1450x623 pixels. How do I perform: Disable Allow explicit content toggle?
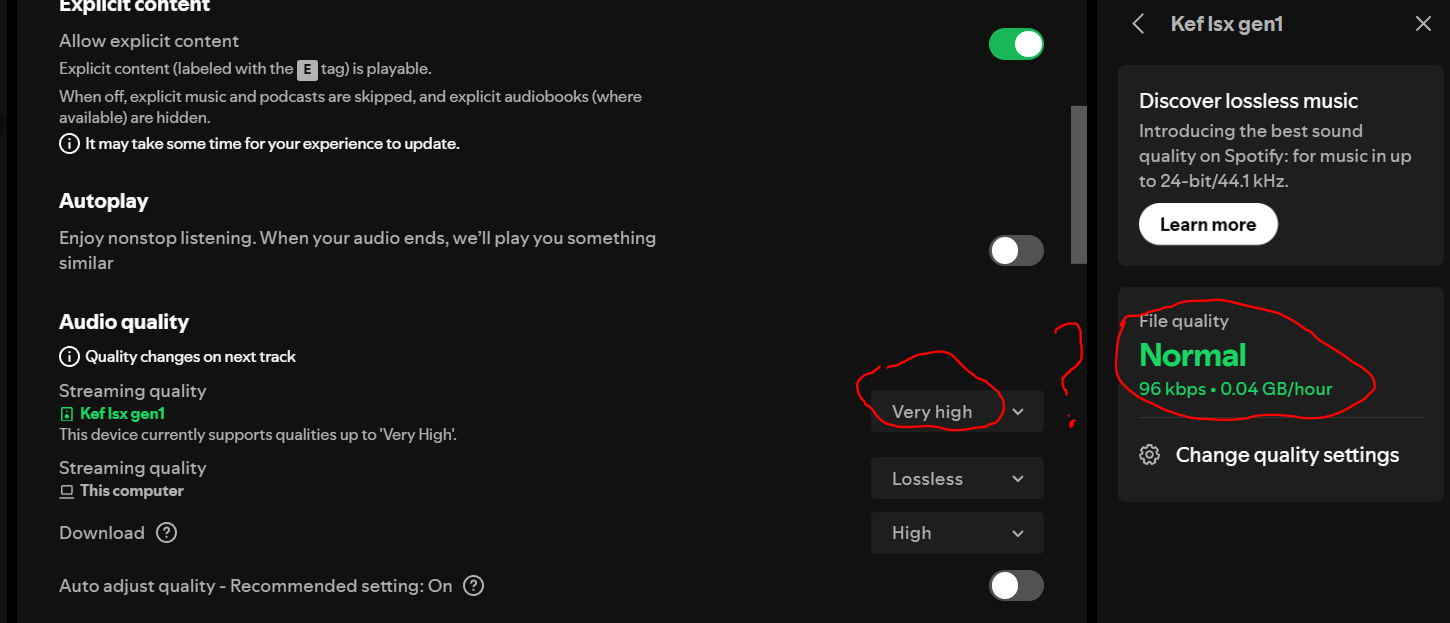1016,44
